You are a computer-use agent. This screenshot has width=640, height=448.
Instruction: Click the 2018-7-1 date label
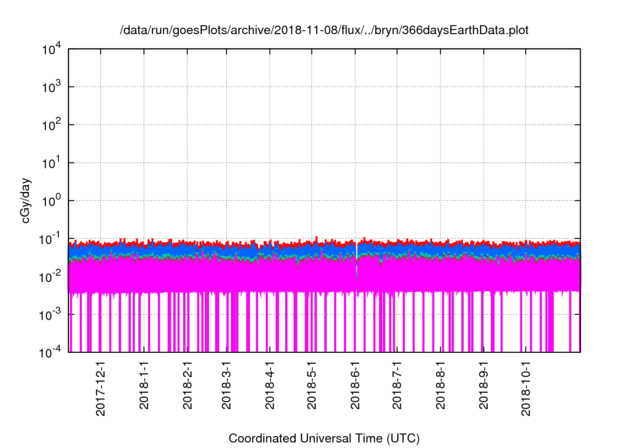click(397, 385)
